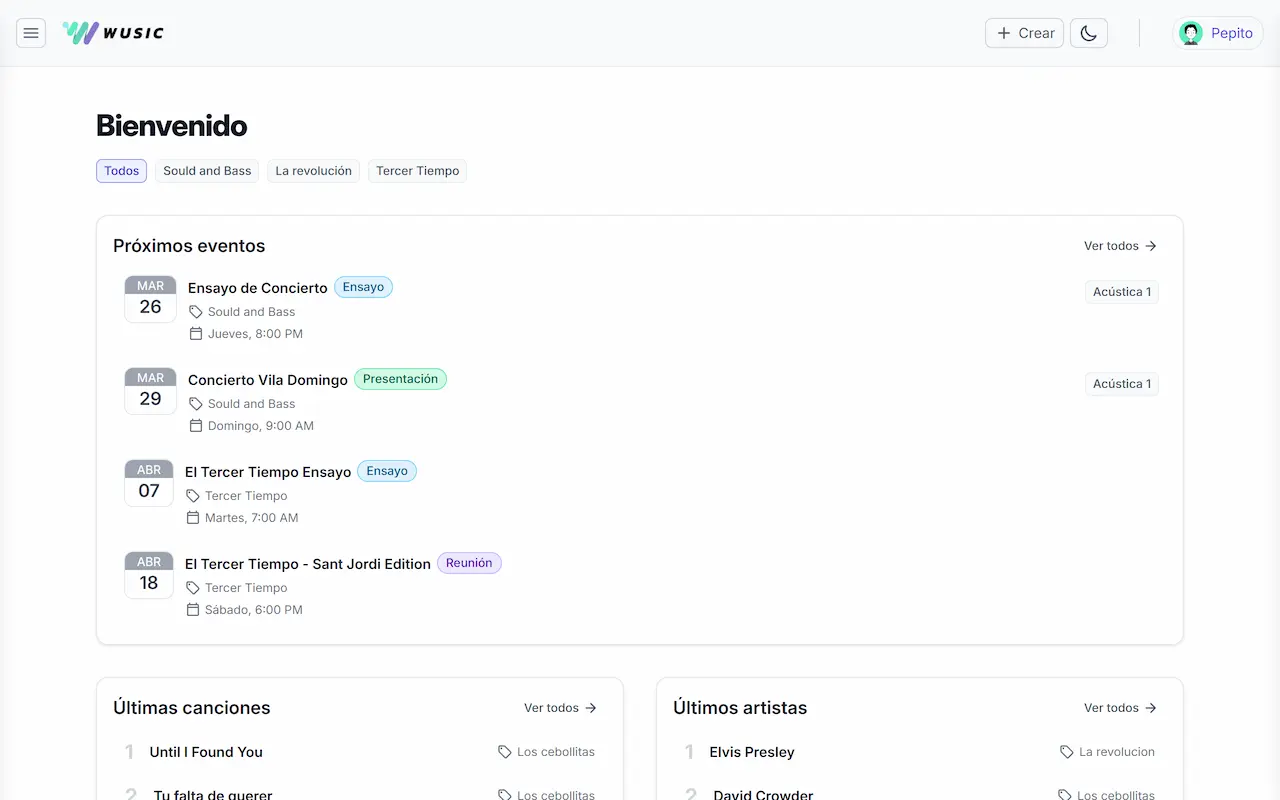Click the tag icon beside Sould and Bass
This screenshot has width=1280, height=800.
click(x=194, y=311)
